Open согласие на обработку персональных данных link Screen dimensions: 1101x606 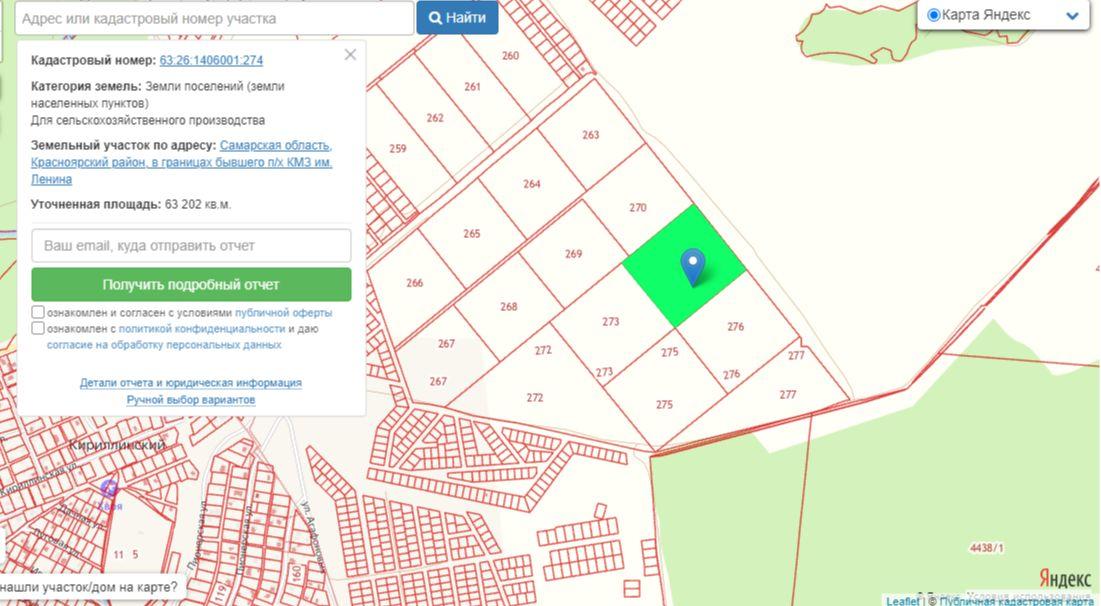(x=164, y=345)
